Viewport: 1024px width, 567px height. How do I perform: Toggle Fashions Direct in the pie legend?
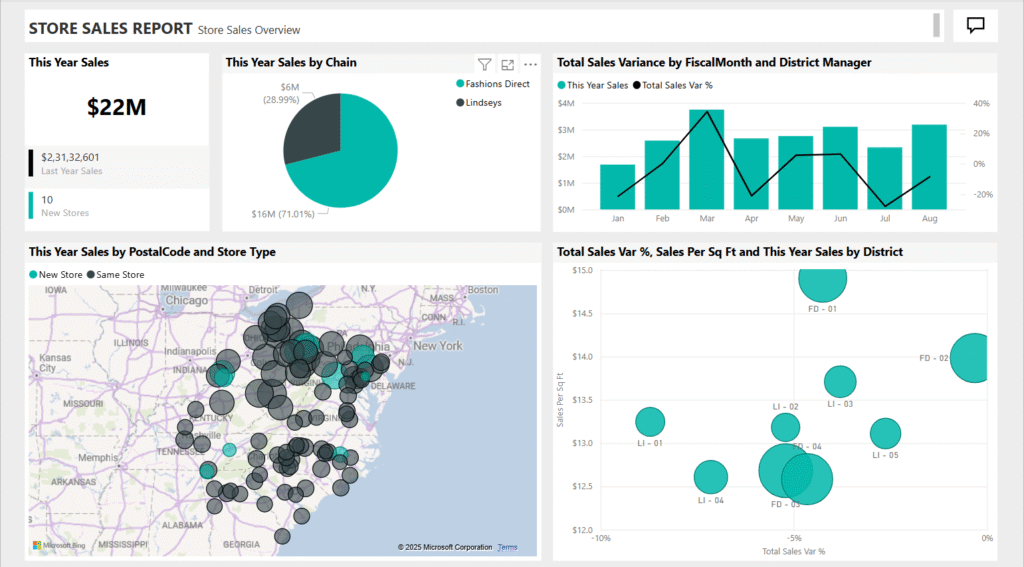click(497, 84)
